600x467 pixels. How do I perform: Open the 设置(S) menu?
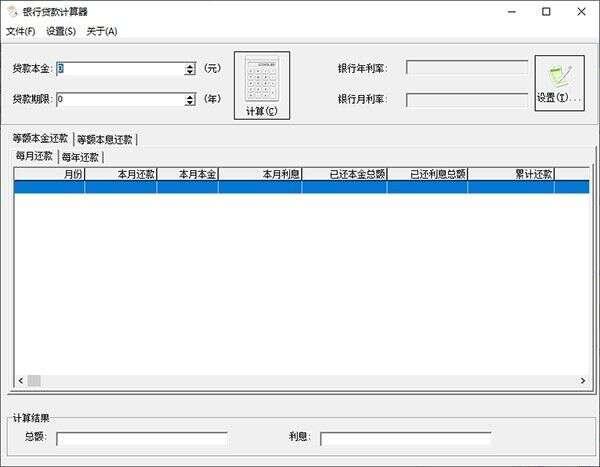click(x=61, y=31)
